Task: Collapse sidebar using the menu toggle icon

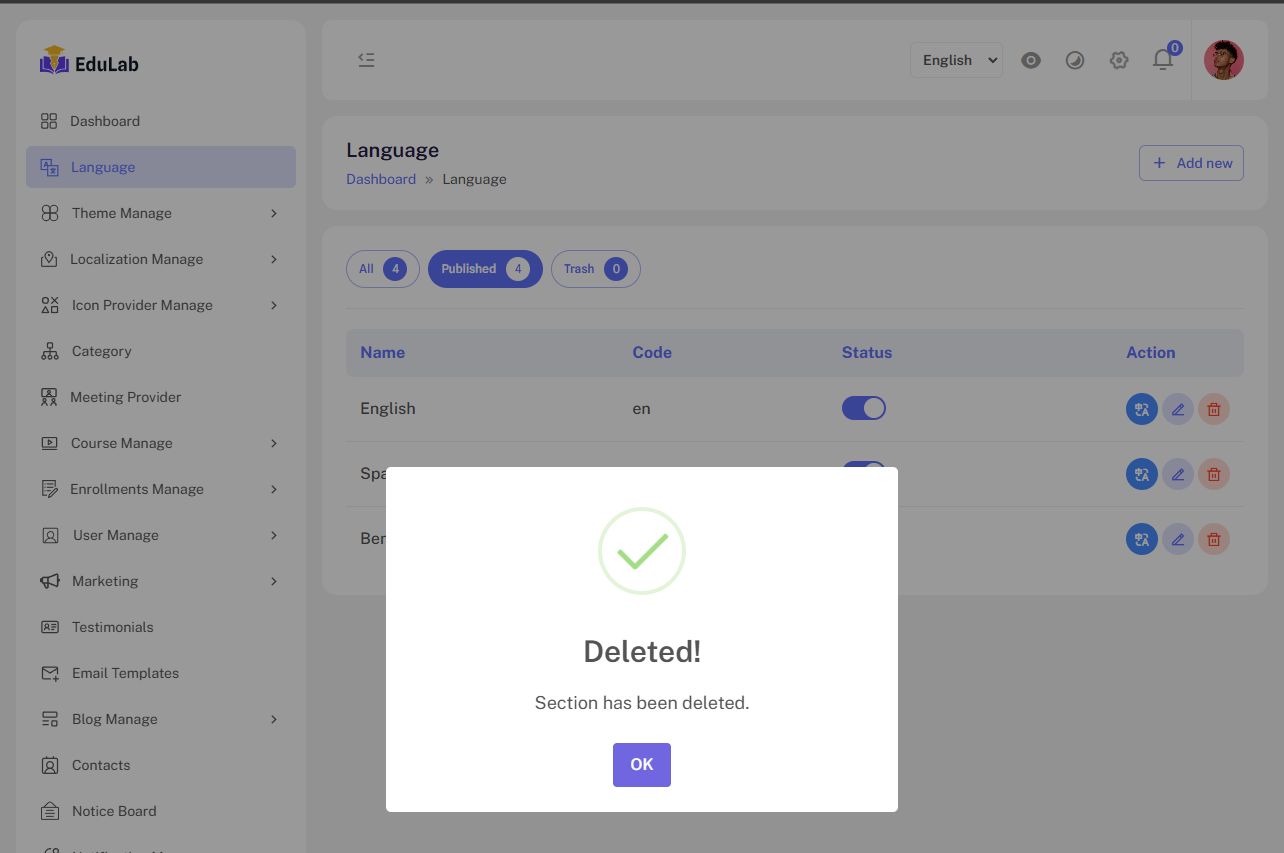Action: 366,60
